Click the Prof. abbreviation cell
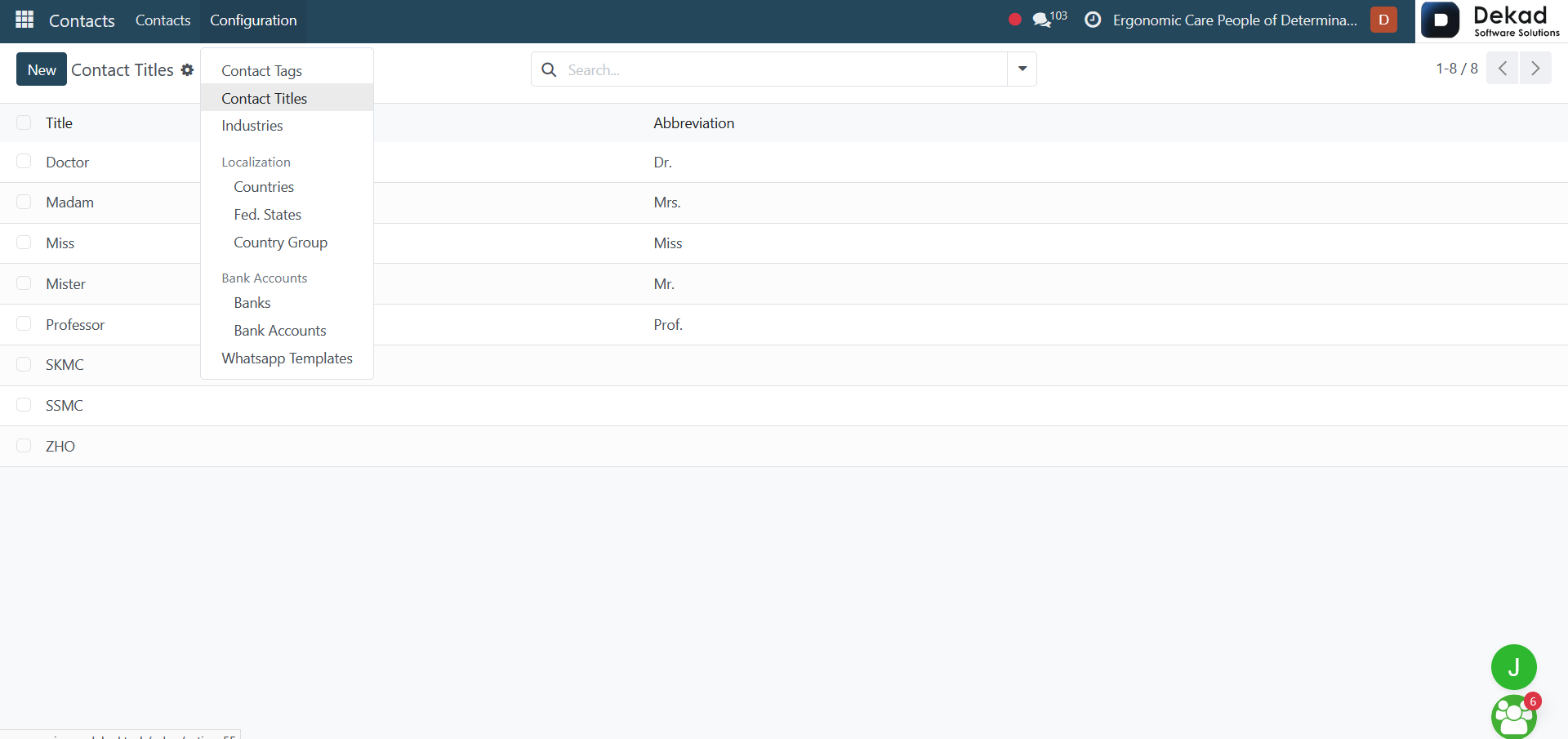This screenshot has height=739, width=1568. point(668,324)
